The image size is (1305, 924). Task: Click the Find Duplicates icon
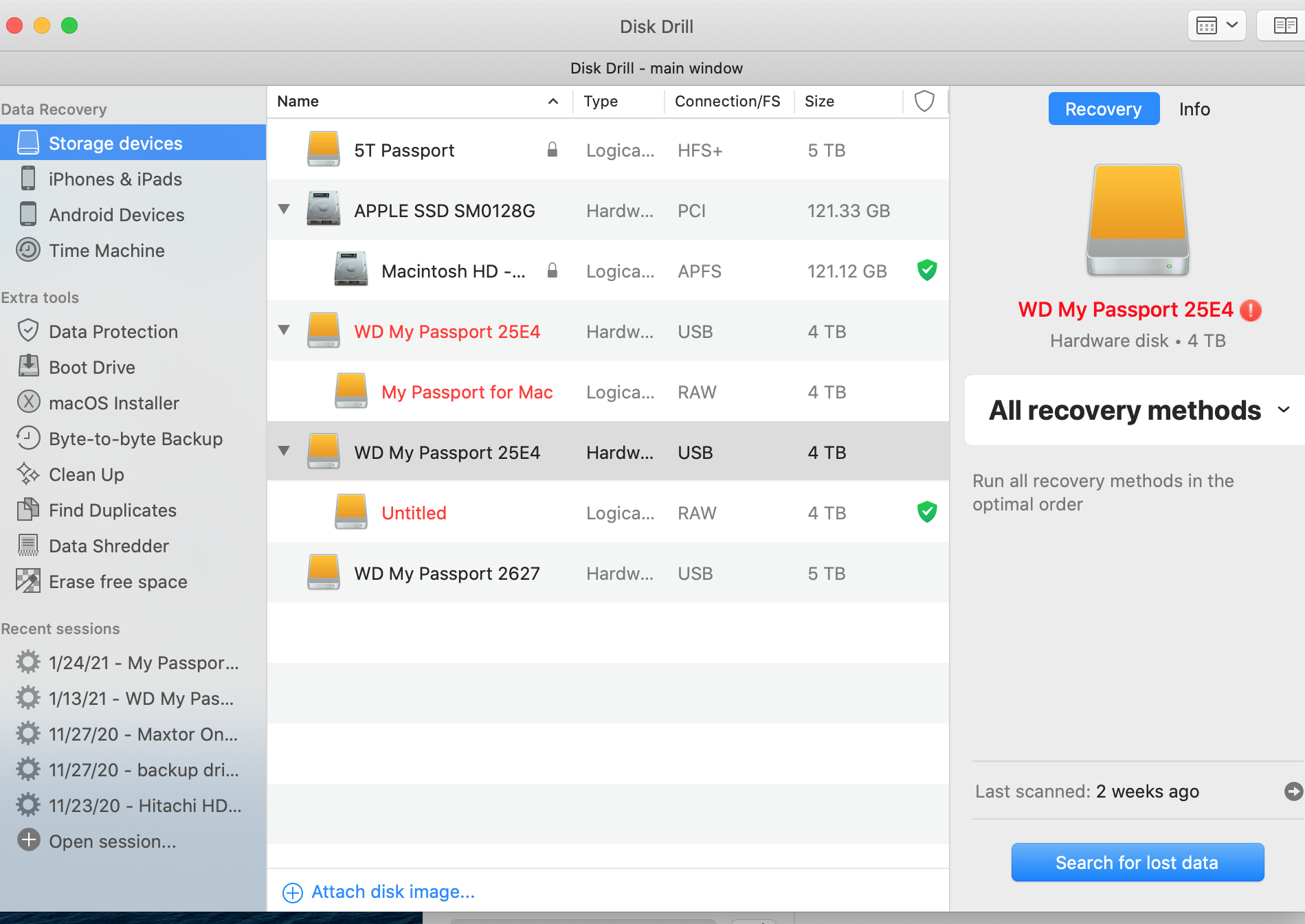point(28,510)
